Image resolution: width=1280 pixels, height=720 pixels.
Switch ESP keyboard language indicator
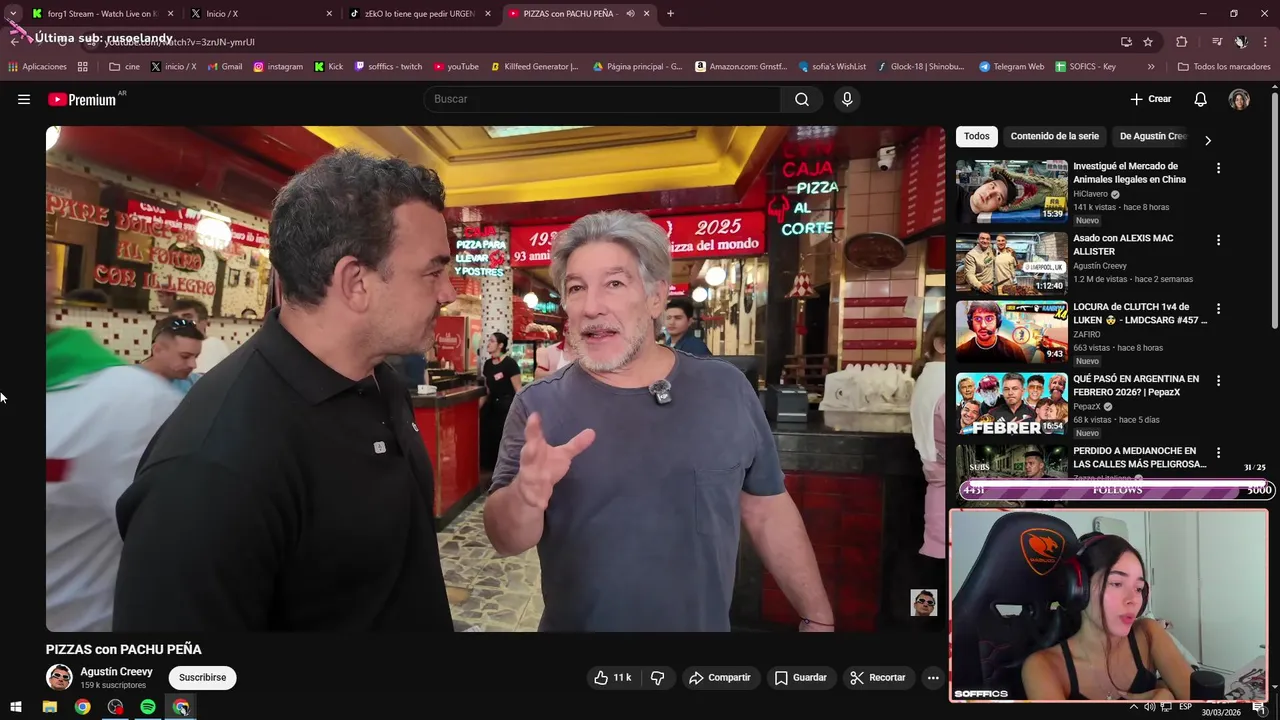[x=1185, y=707]
